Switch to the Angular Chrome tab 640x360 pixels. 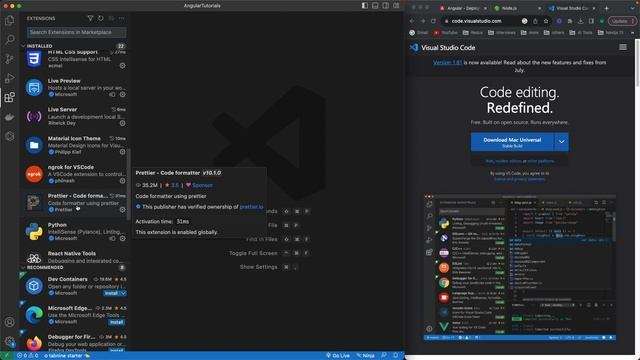click(x=463, y=8)
